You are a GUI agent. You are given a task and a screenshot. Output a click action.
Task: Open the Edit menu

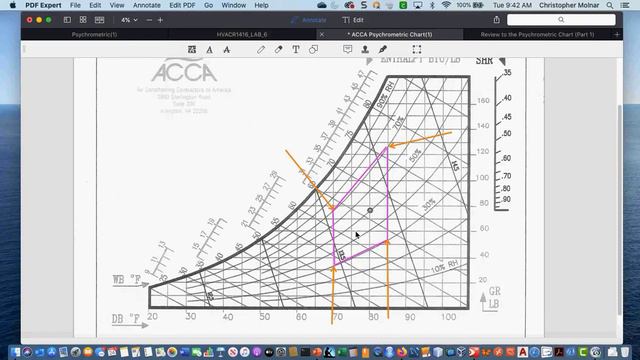pyautogui.click(x=95, y=5)
